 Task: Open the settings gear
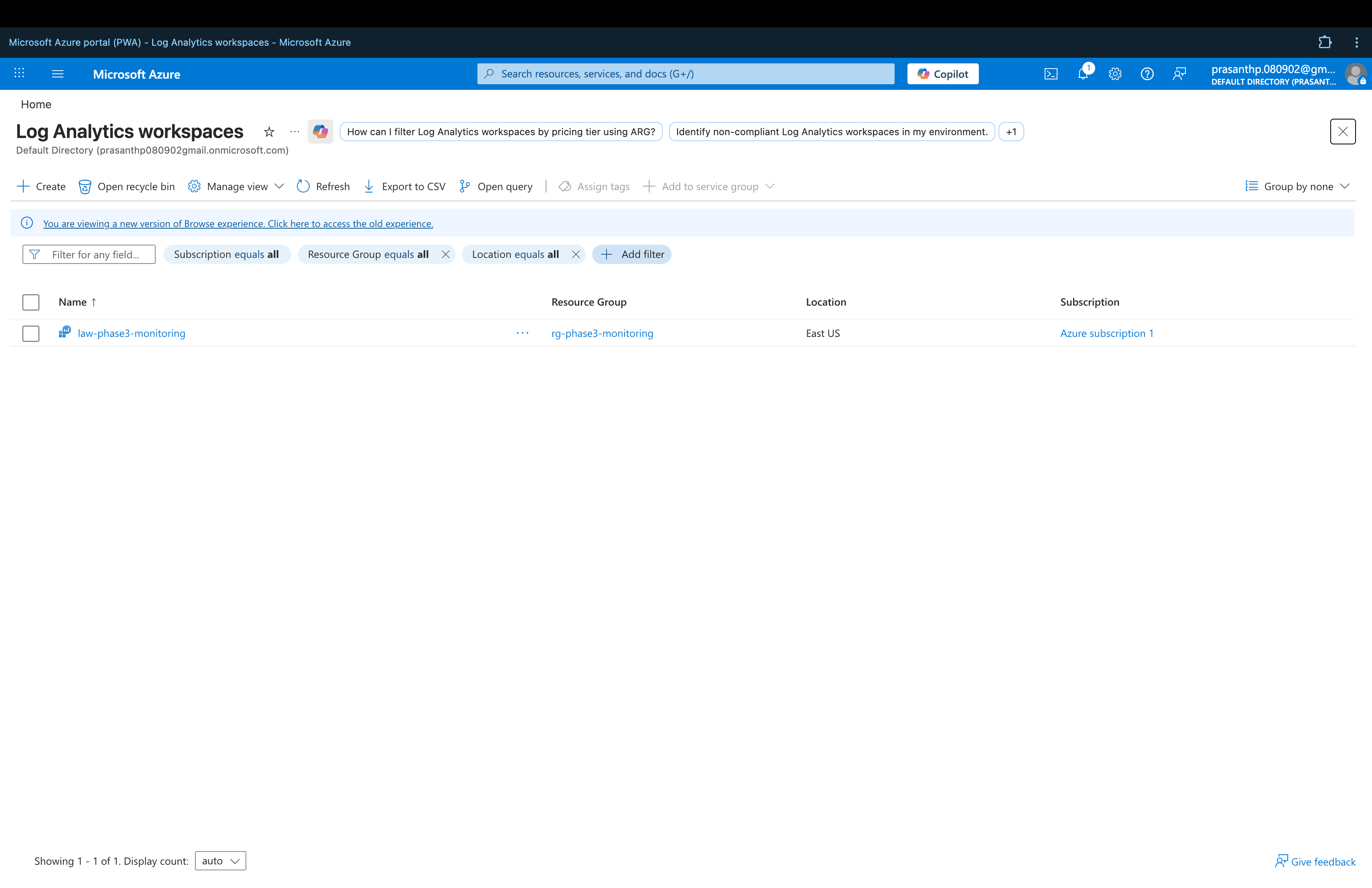1115,74
